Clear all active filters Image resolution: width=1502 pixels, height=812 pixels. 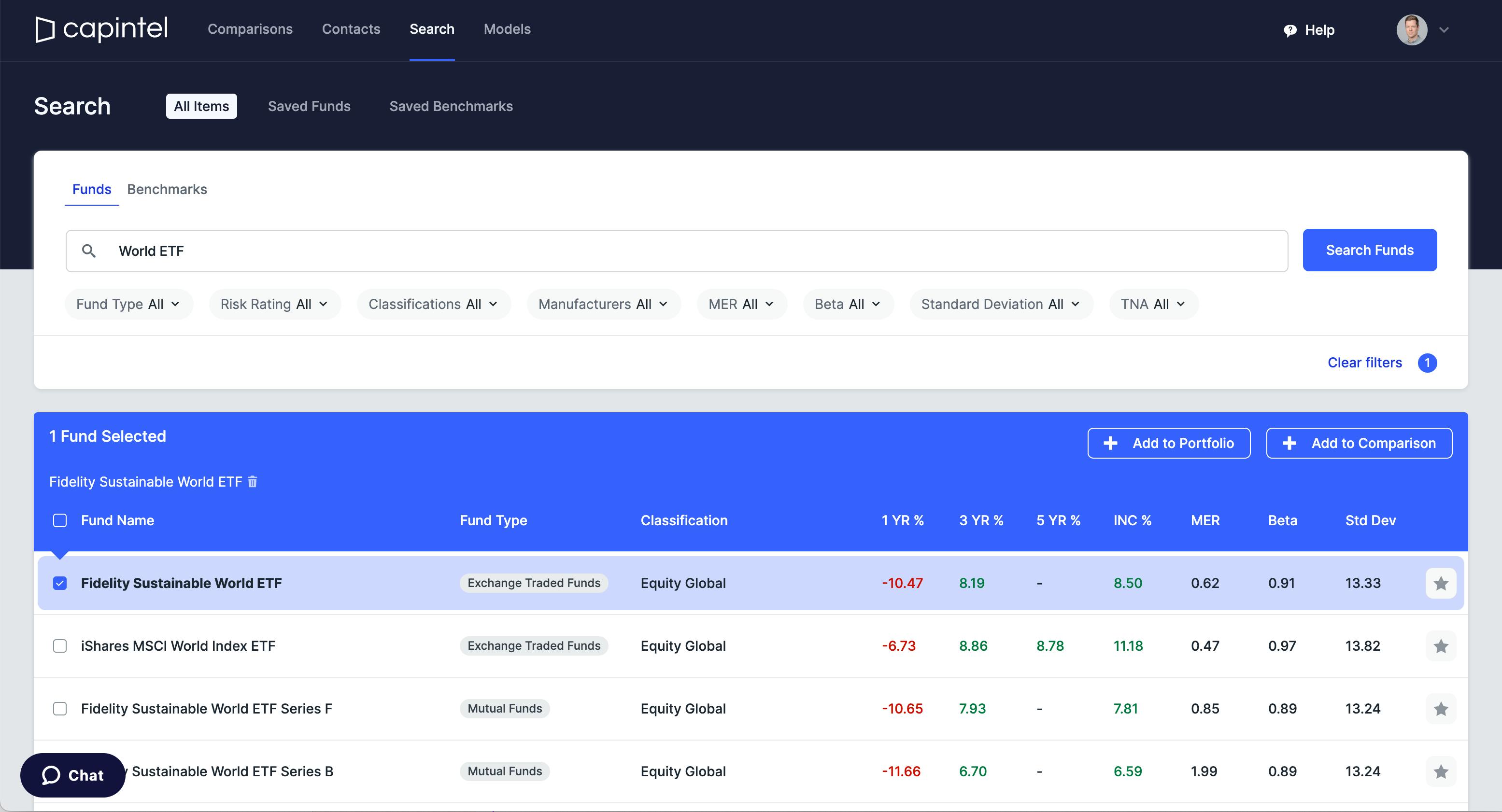[1364, 363]
